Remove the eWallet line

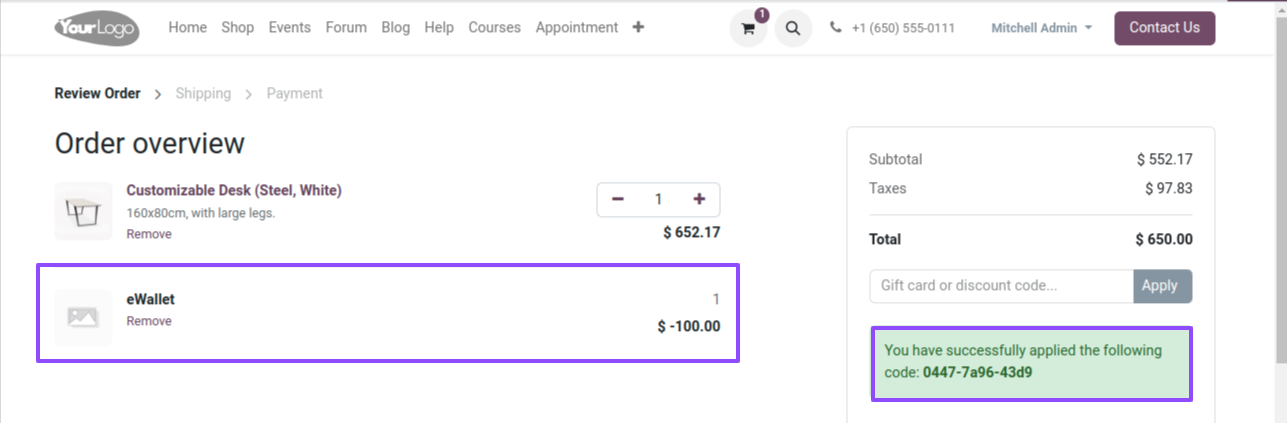pyautogui.click(x=149, y=321)
